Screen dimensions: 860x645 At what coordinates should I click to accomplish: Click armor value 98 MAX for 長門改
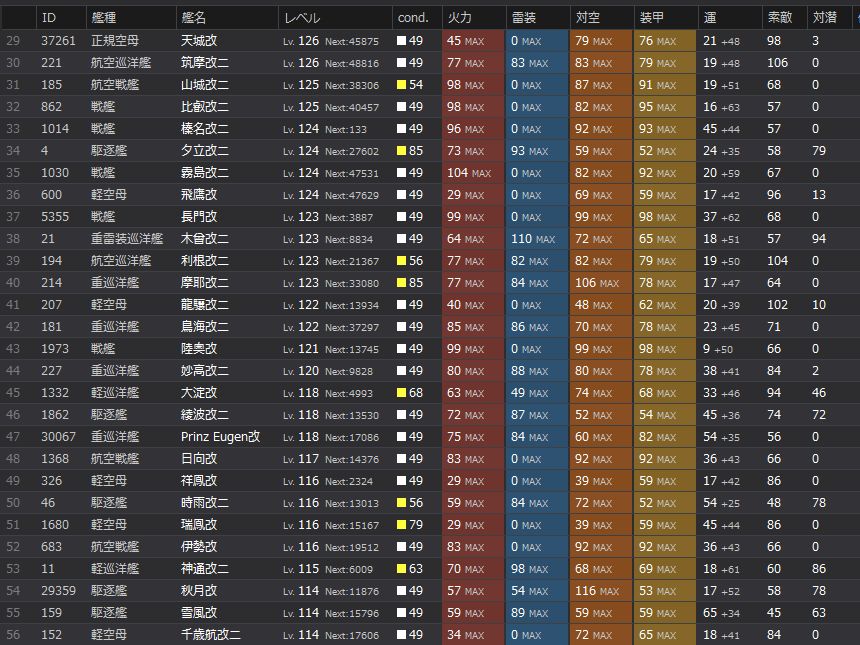pos(658,217)
